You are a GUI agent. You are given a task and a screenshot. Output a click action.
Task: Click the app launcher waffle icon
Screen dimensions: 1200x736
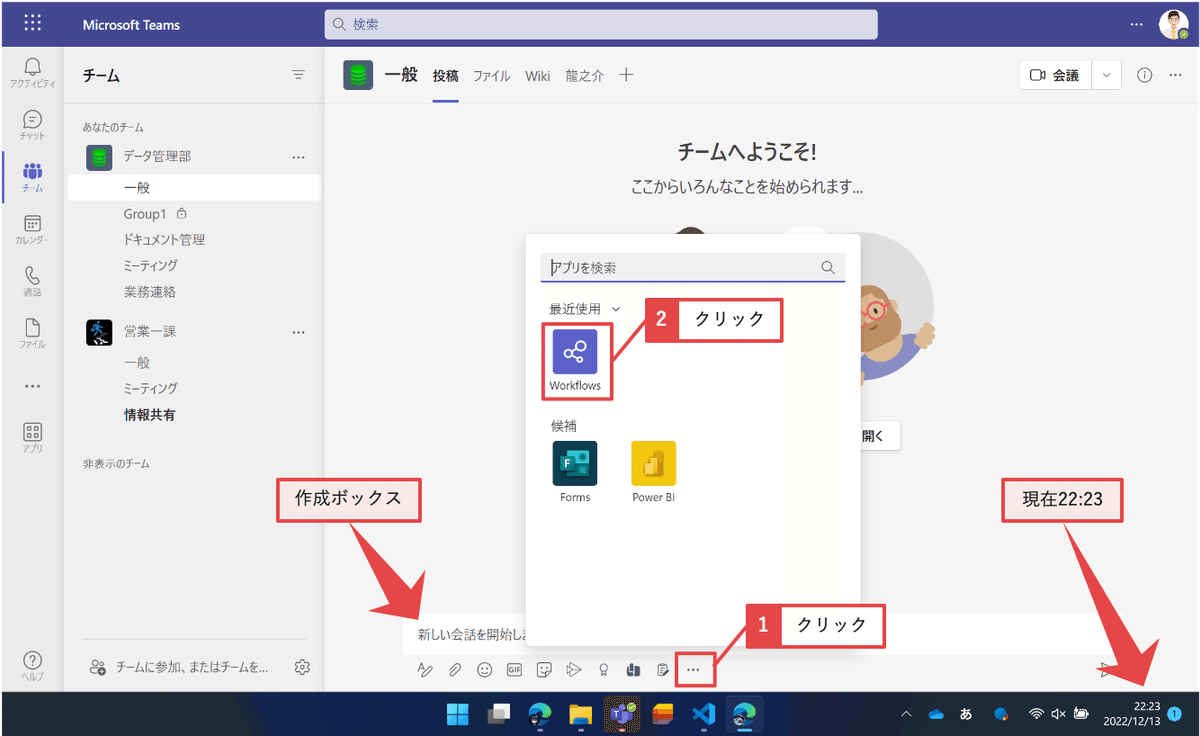33,23
